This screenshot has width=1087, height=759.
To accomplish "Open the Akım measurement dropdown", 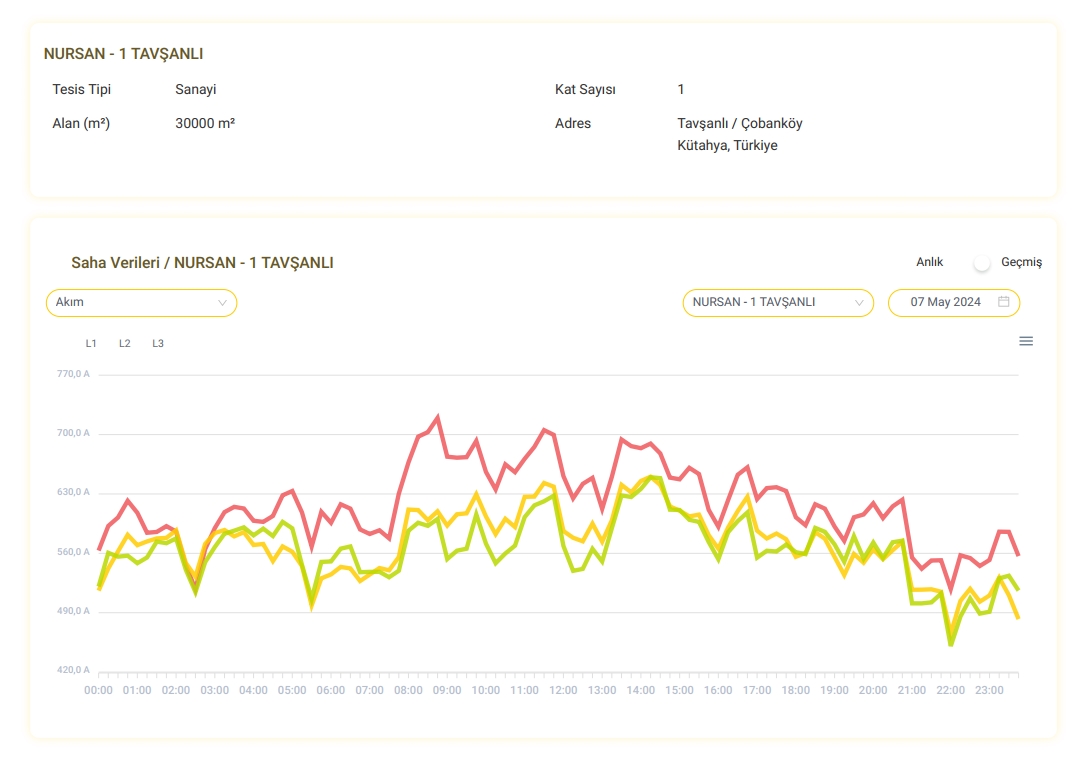I will click(141, 302).
